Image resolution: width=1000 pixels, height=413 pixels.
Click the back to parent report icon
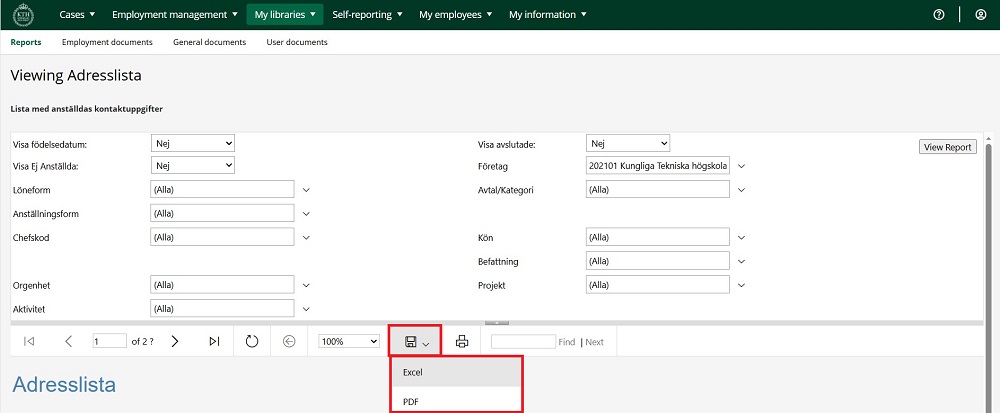point(290,342)
